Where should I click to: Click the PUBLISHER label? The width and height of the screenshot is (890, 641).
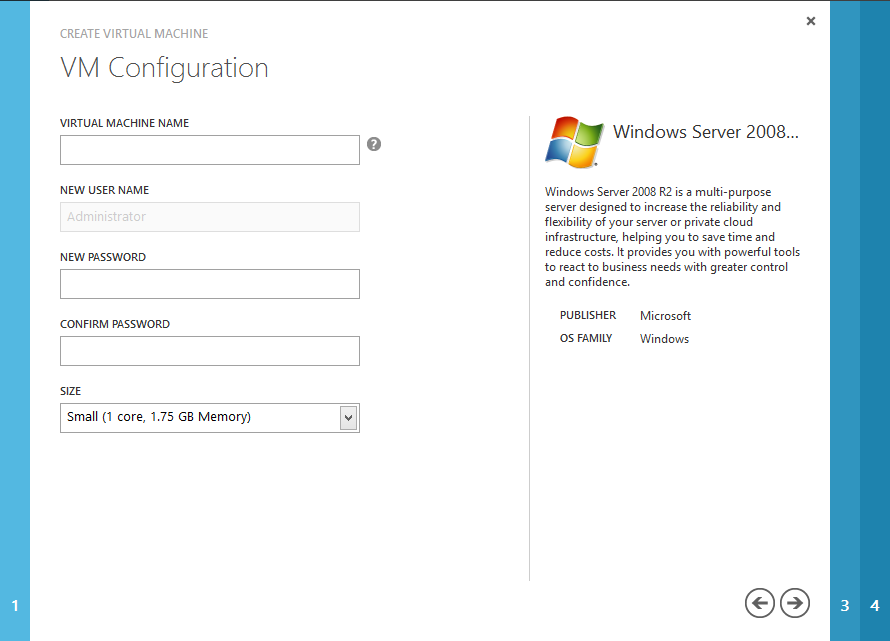click(587, 315)
